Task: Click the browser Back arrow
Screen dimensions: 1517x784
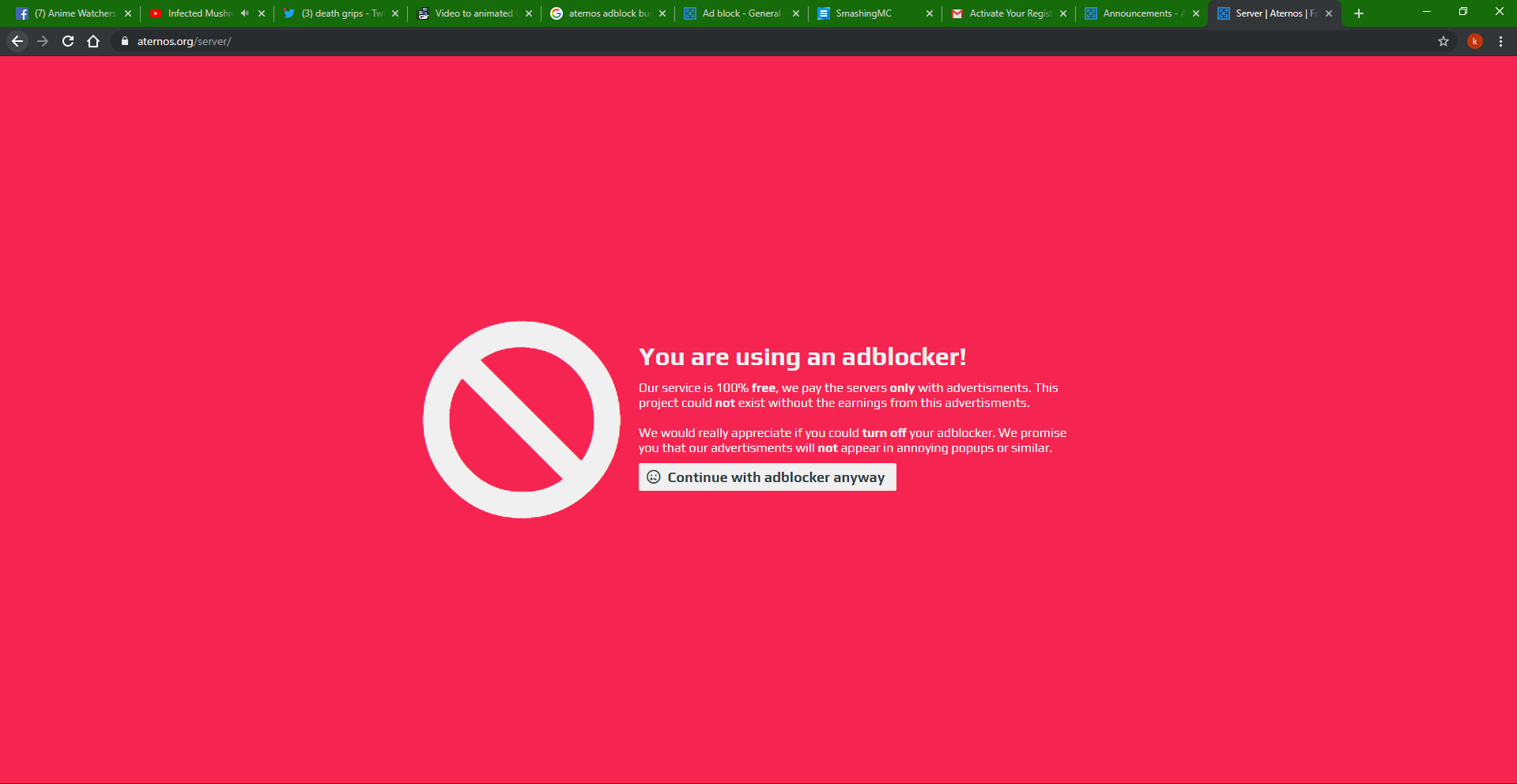Action: point(17,41)
